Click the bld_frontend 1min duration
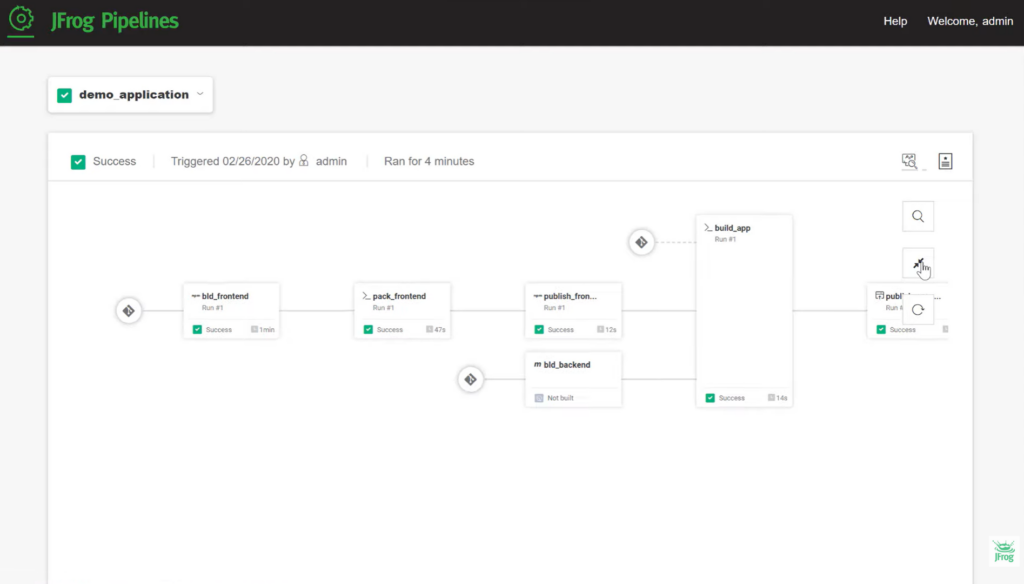The width and height of the screenshot is (1024, 584). pos(263,330)
